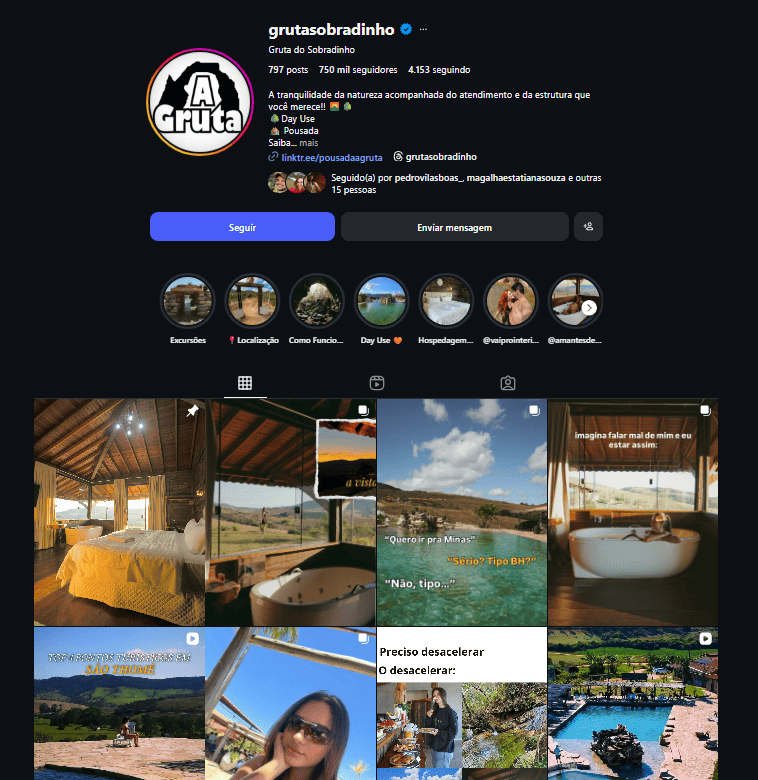View the 4.153 seguindo list
The width and height of the screenshot is (758, 780).
coord(439,70)
